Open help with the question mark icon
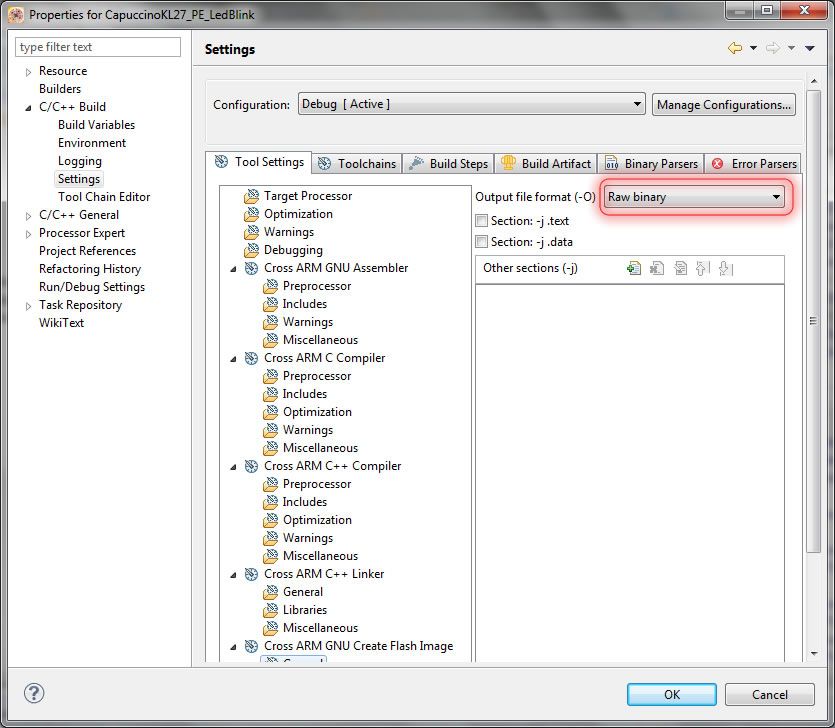 coord(34,693)
